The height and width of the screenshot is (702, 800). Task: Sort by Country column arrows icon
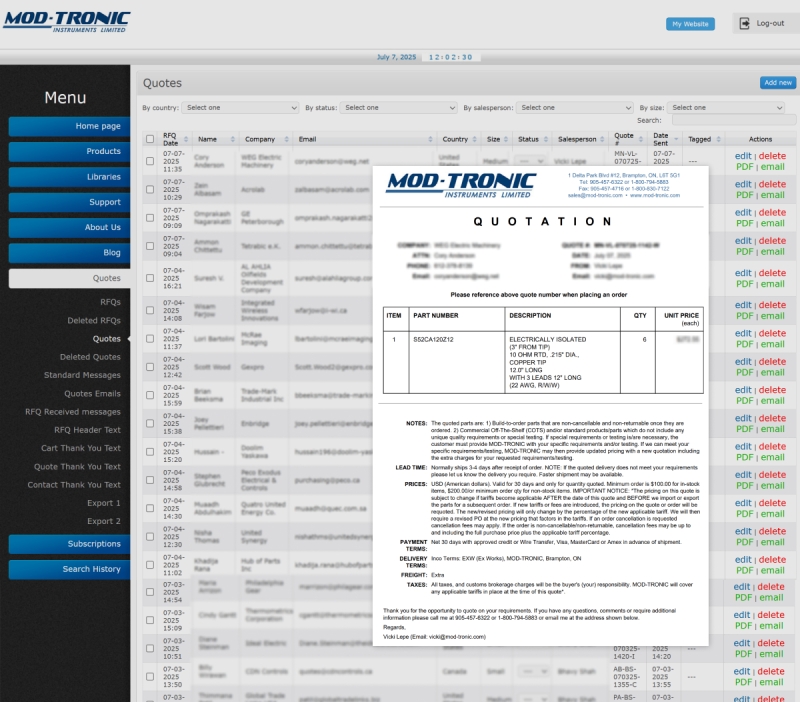[474, 139]
